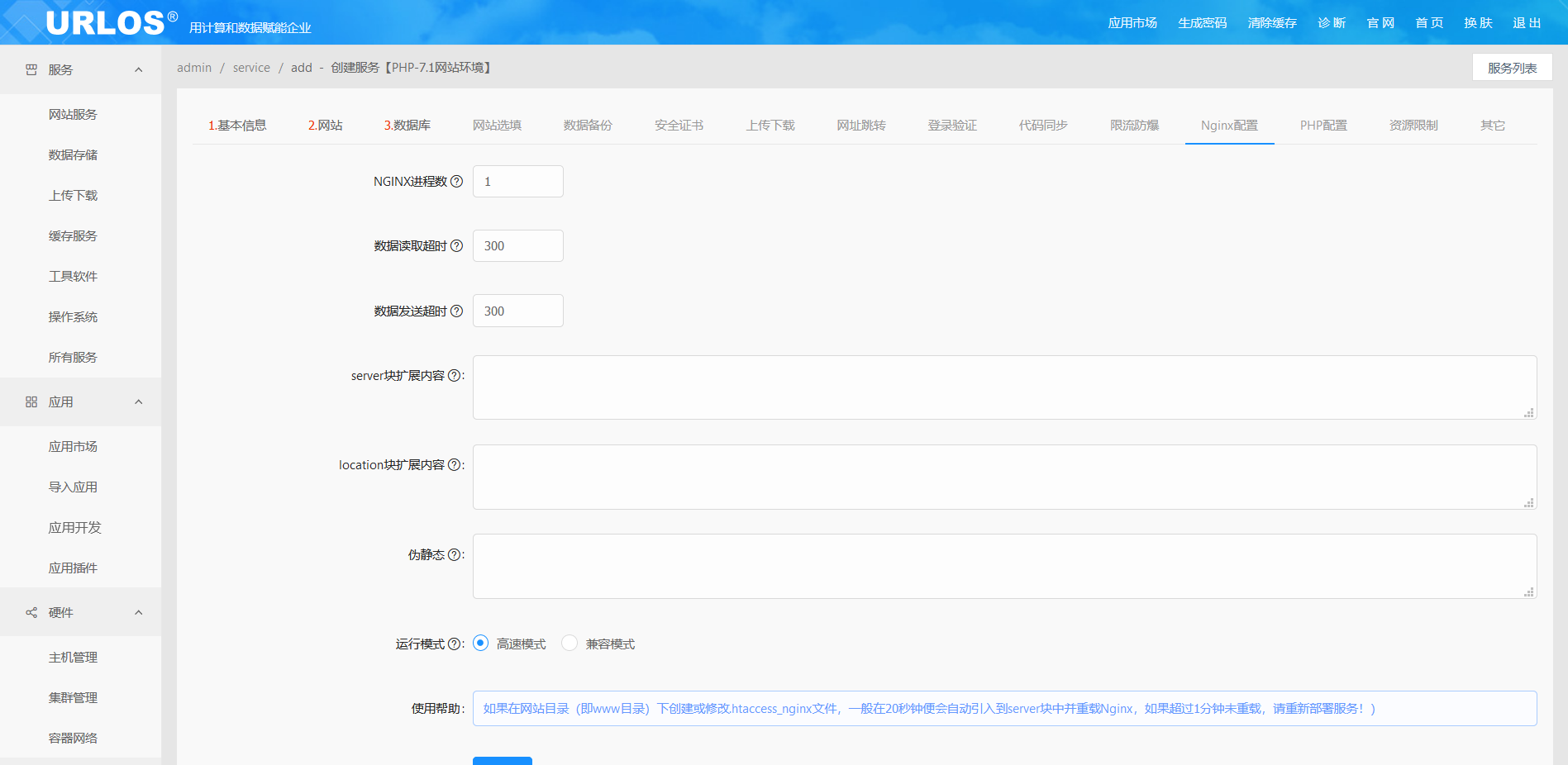Open 清除缓存 in the top navigation
This screenshot has width=1568, height=765.
[1272, 23]
